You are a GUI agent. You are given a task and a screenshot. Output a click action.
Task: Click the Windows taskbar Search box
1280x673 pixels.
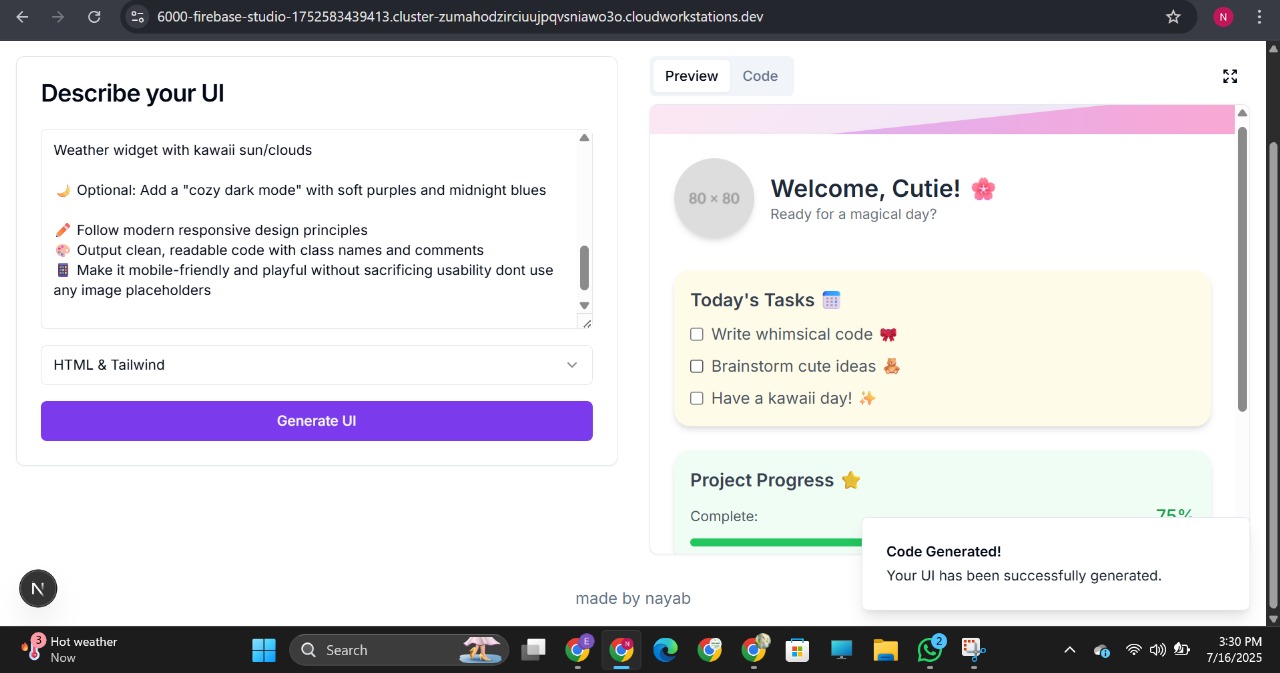coord(399,650)
